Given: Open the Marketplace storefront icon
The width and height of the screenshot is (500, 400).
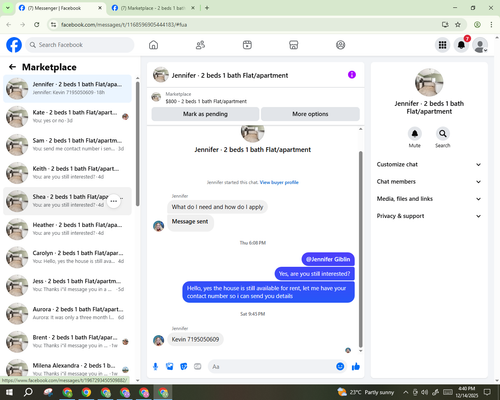Looking at the screenshot, I should click(x=294, y=45).
